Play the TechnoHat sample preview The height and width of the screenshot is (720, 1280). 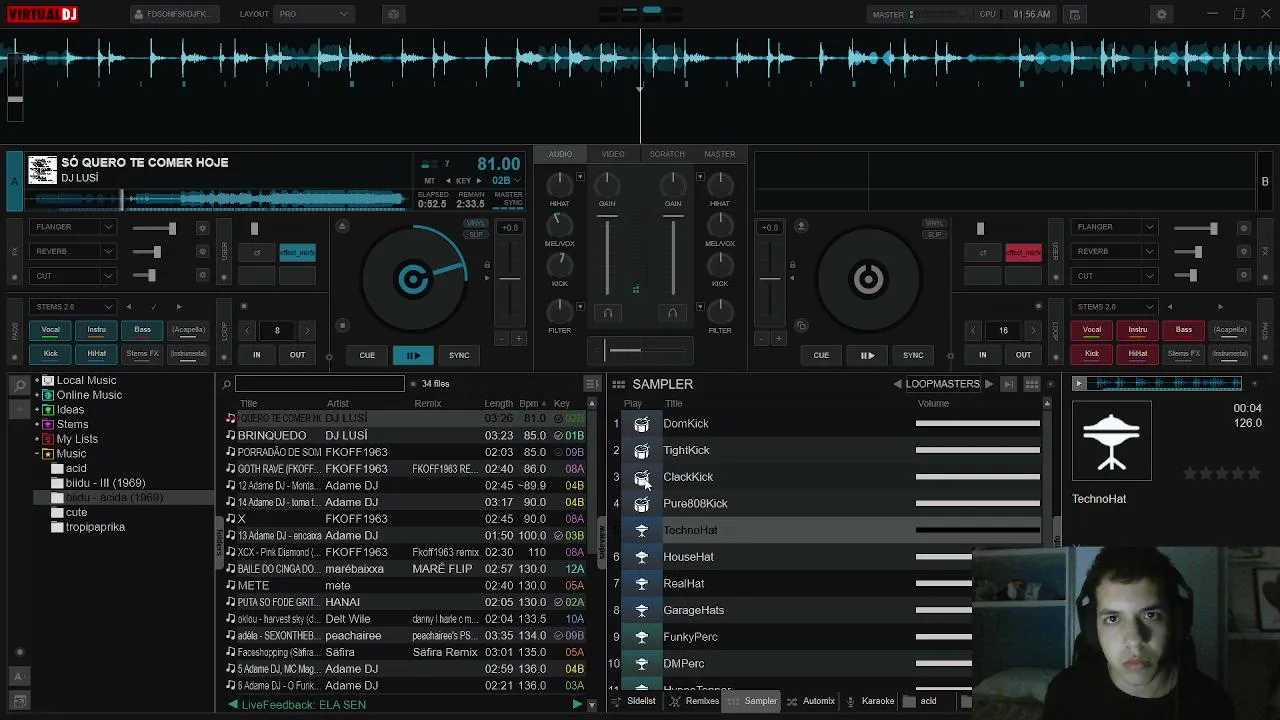point(1078,384)
